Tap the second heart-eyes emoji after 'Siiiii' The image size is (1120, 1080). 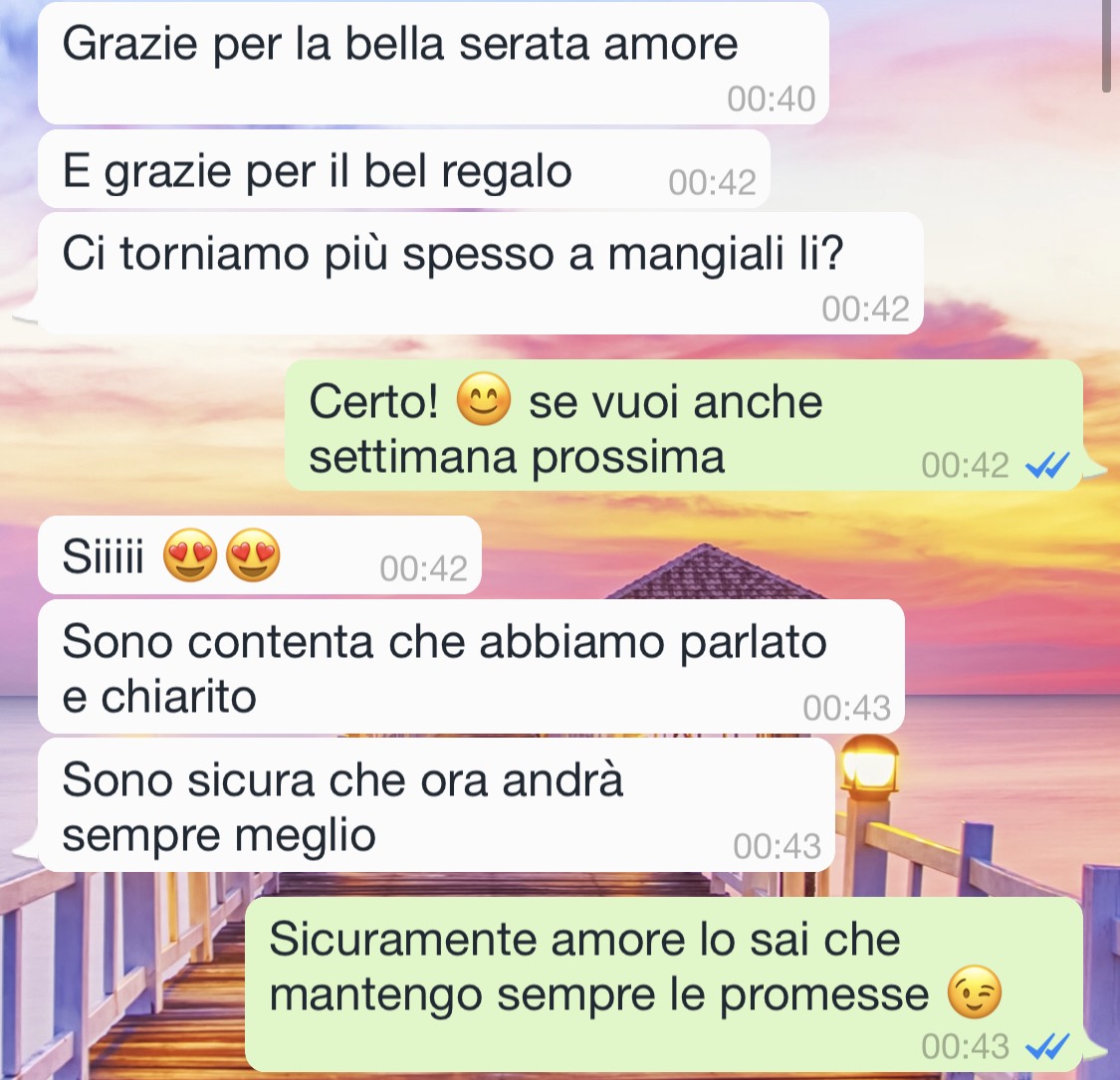253,555
